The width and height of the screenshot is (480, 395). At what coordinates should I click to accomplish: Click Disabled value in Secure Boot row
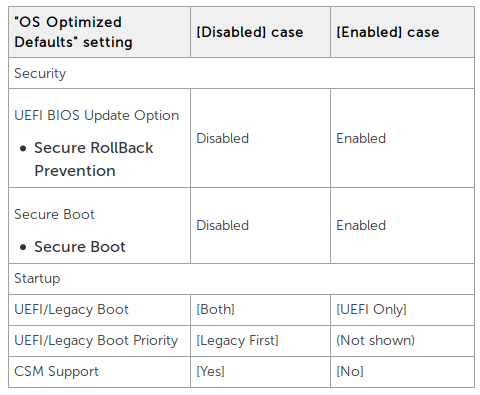pos(223,225)
